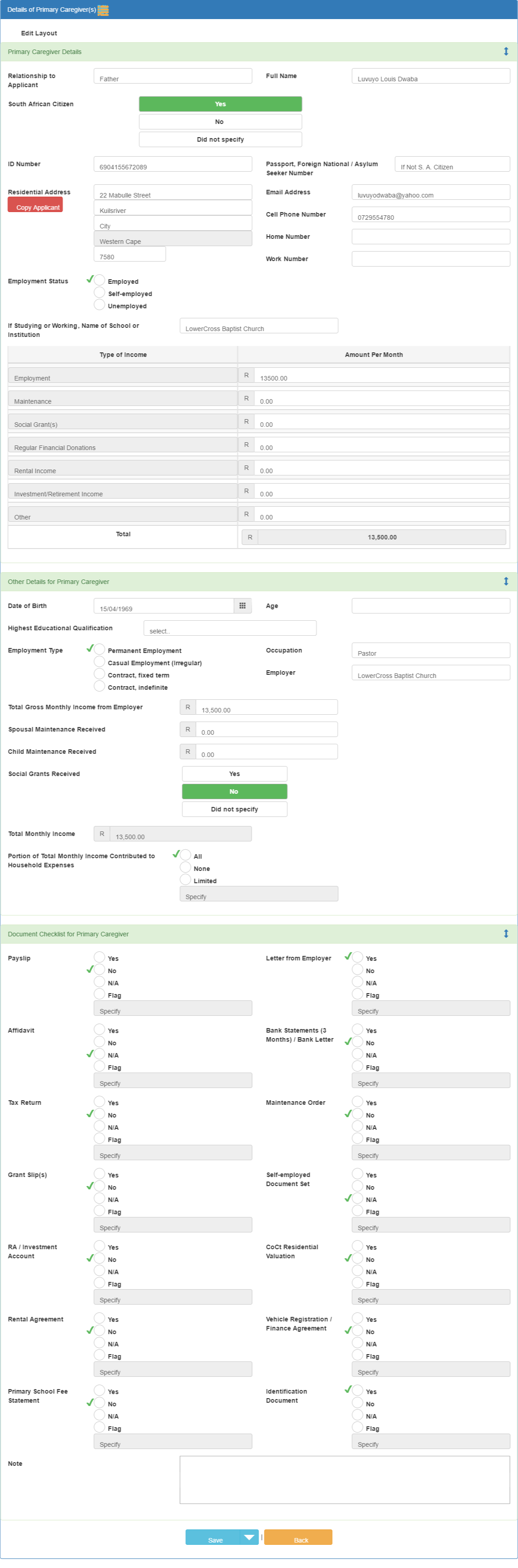Mark Rental Agreement as Yes
Image resolution: width=518 pixels, height=1568 pixels.
(x=100, y=1318)
